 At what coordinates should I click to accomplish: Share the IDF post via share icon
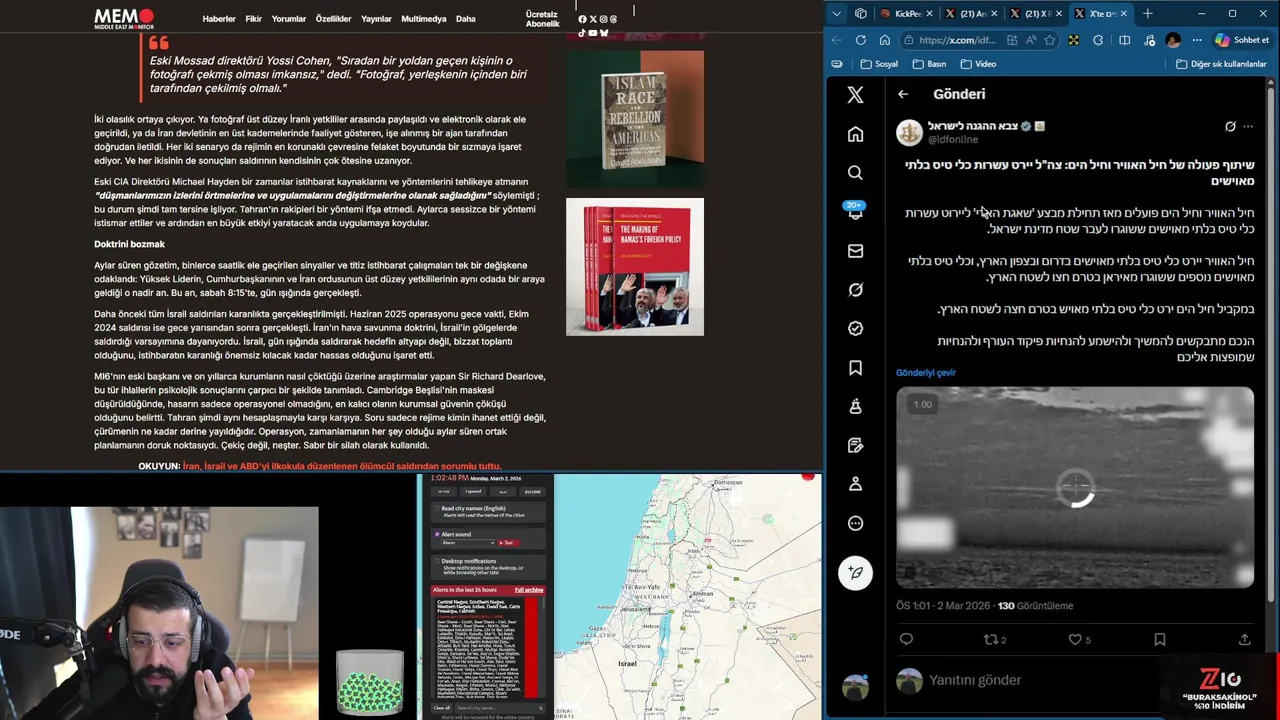tap(1244, 639)
